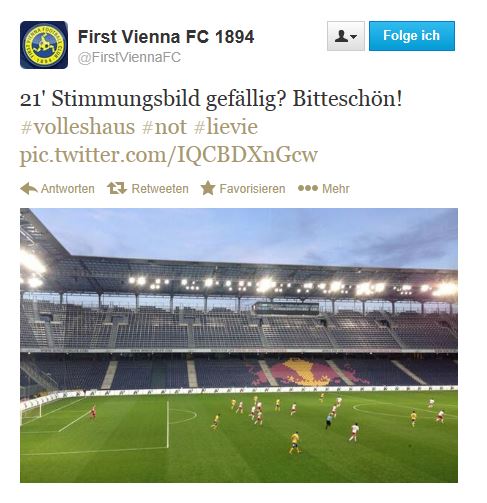
Task: Click the person silhouette icon
Action: click(341, 36)
